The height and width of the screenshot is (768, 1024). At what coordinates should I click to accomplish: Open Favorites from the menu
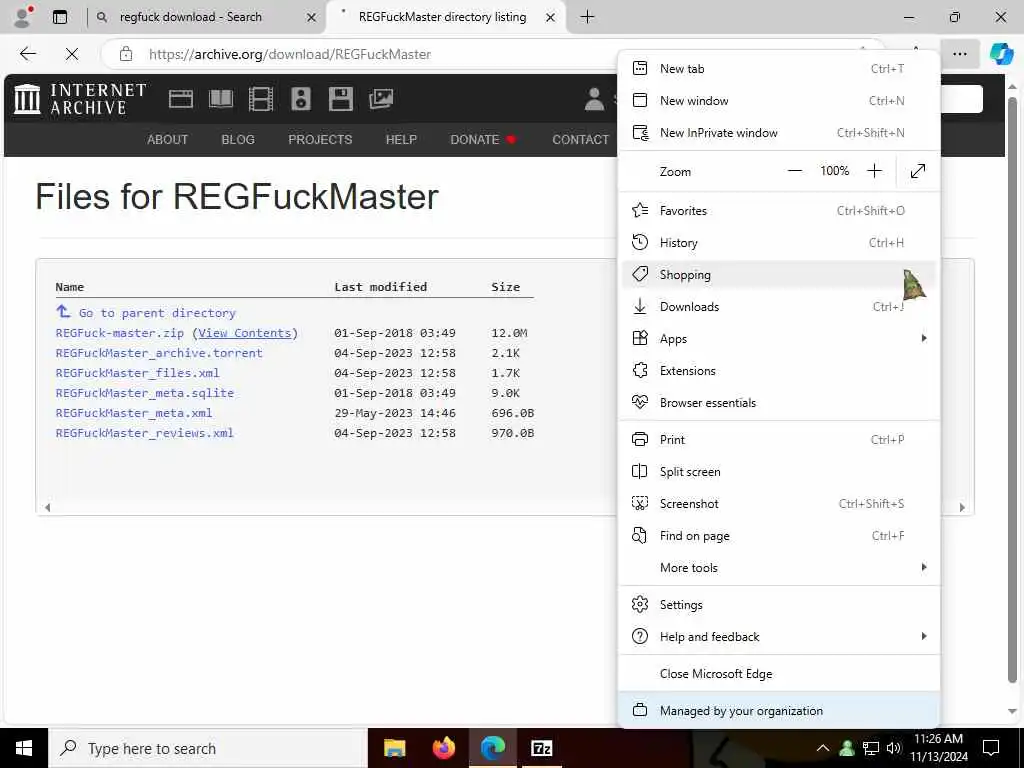click(x=778, y=210)
